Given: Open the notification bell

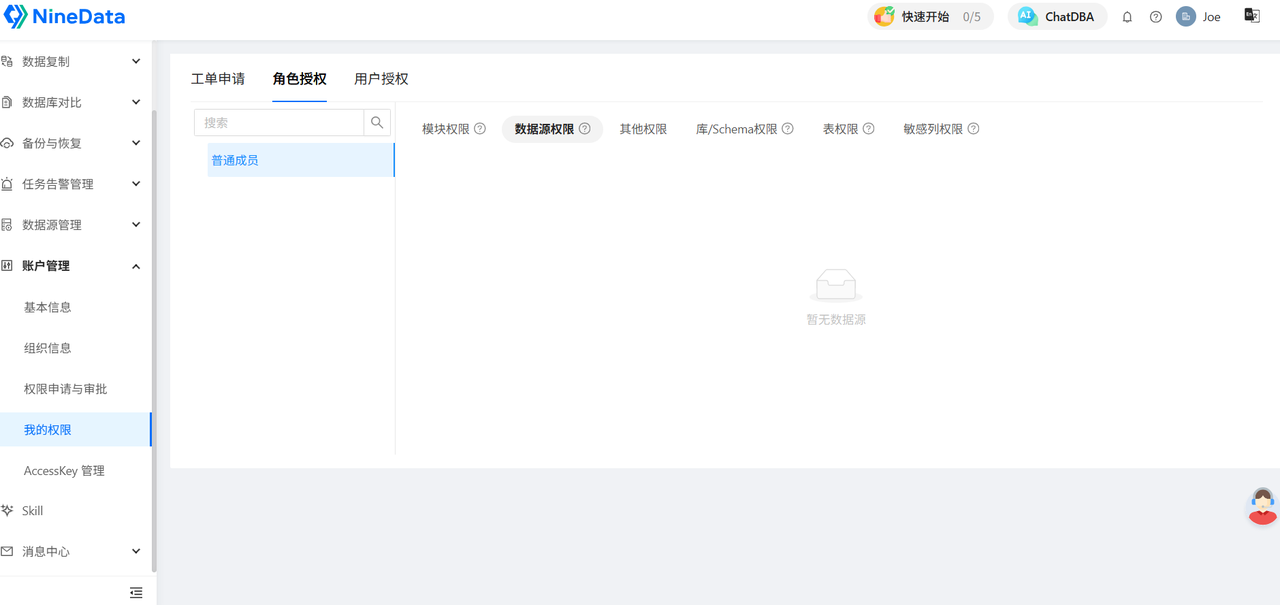Looking at the screenshot, I should pyautogui.click(x=1127, y=17).
